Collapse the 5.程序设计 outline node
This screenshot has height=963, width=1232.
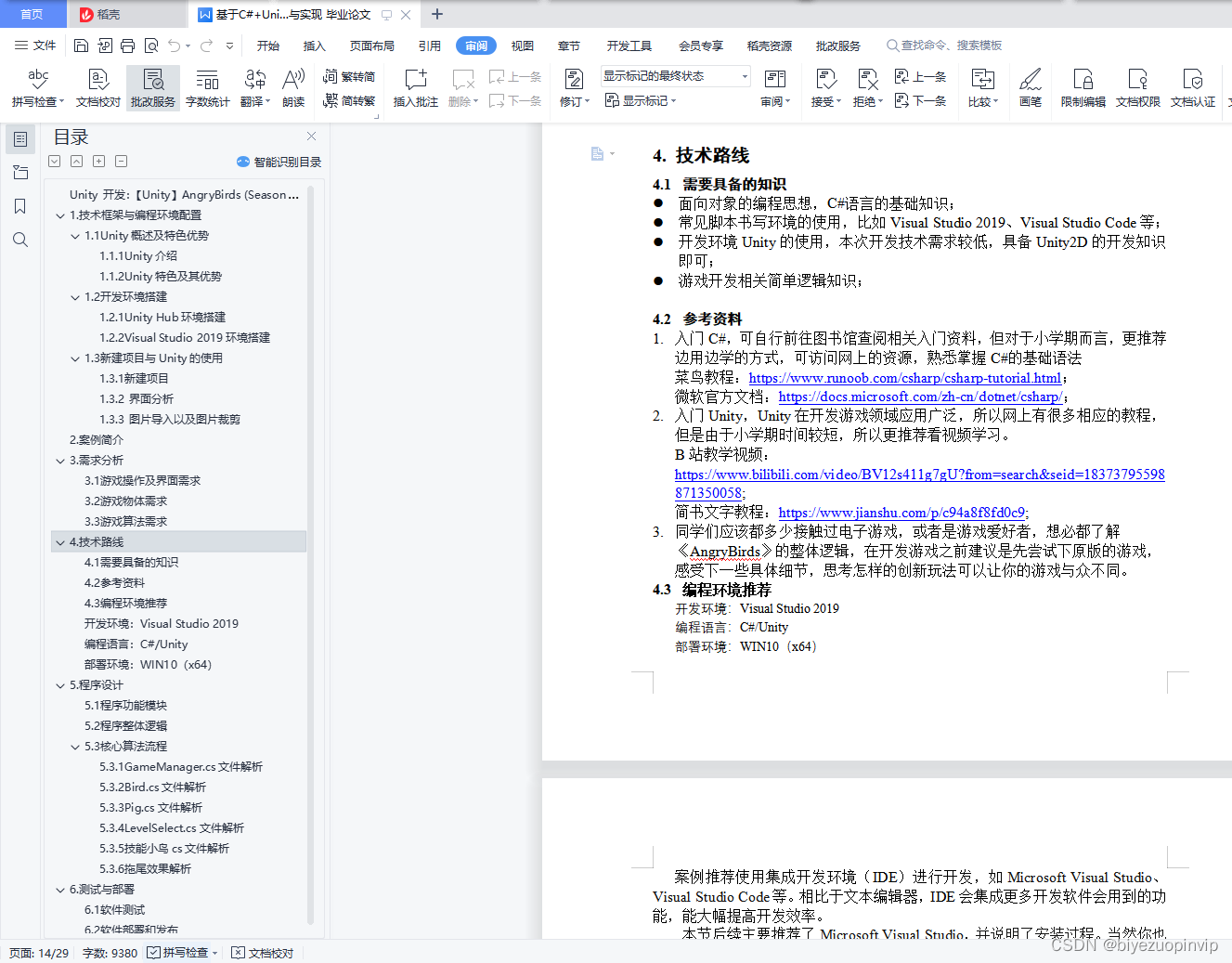60,685
